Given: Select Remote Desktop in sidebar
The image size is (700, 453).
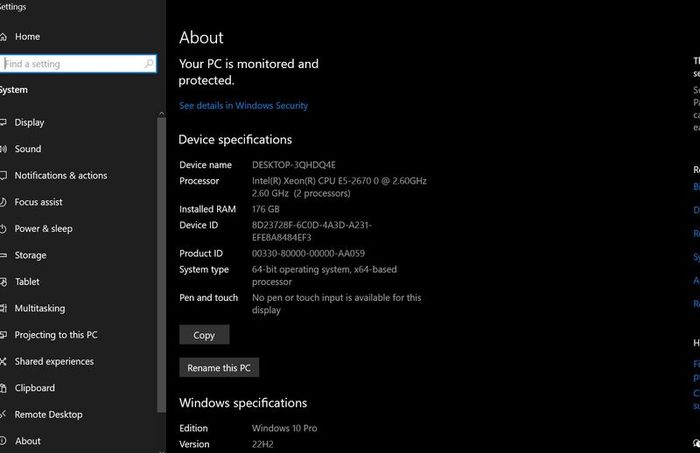Looking at the screenshot, I should click(x=48, y=415).
